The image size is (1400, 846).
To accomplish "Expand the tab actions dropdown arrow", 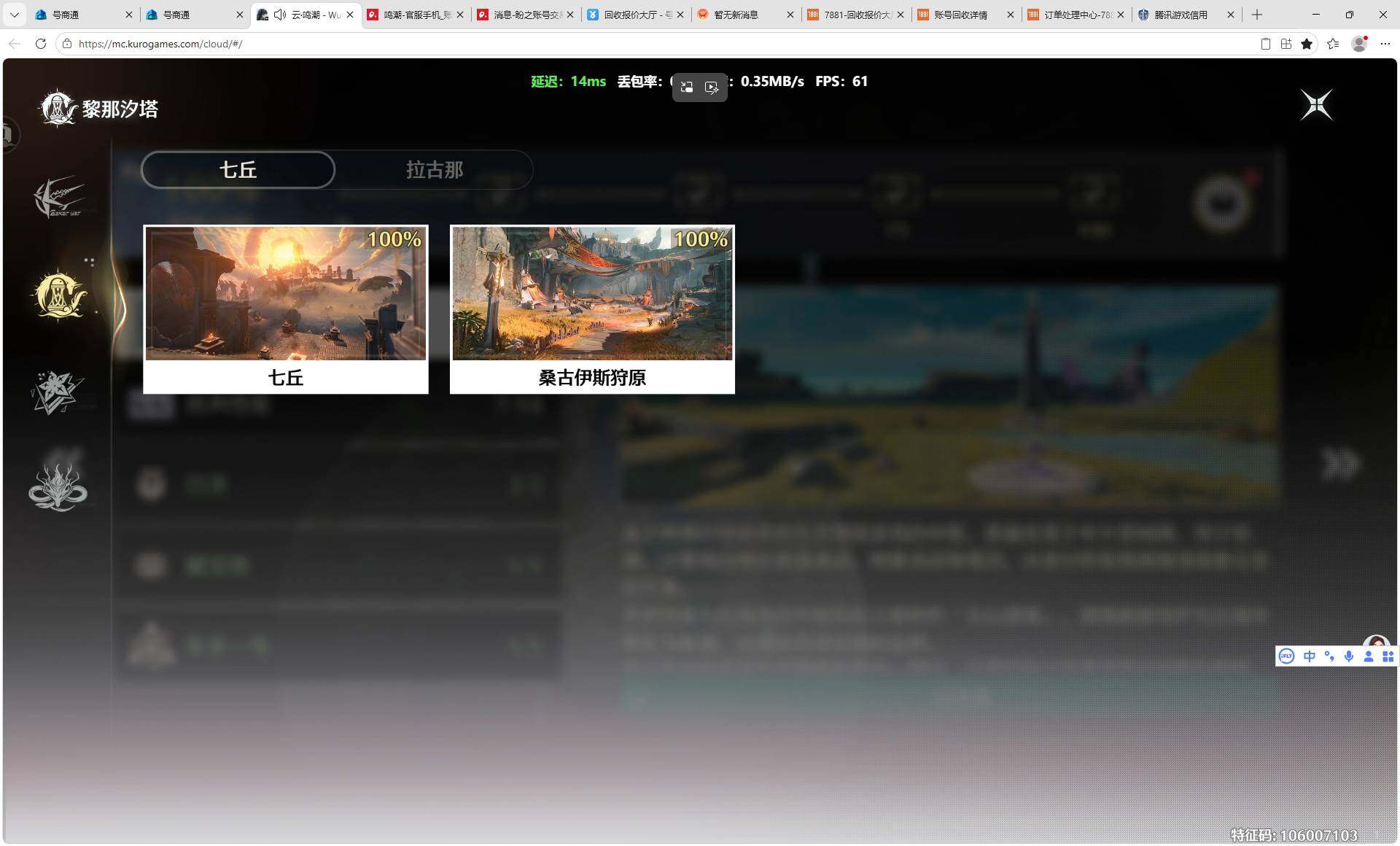I will pos(15,15).
